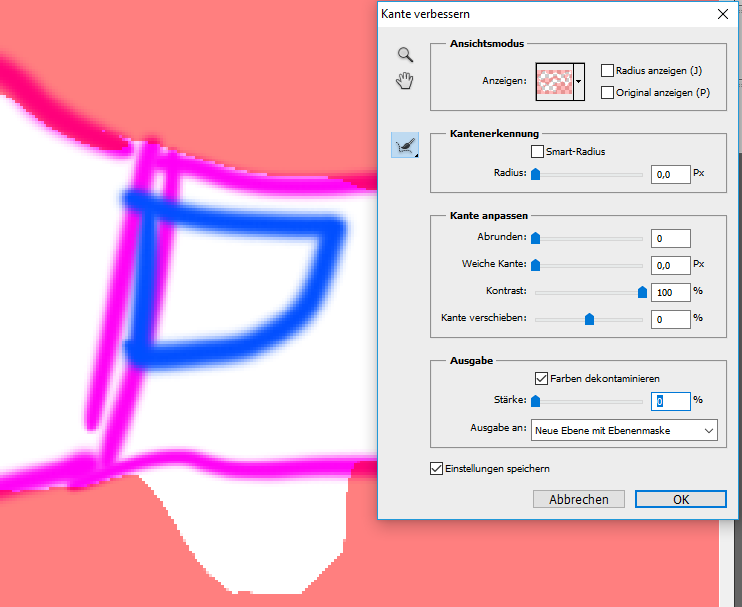Click the Radius slider handle

[x=535, y=174]
